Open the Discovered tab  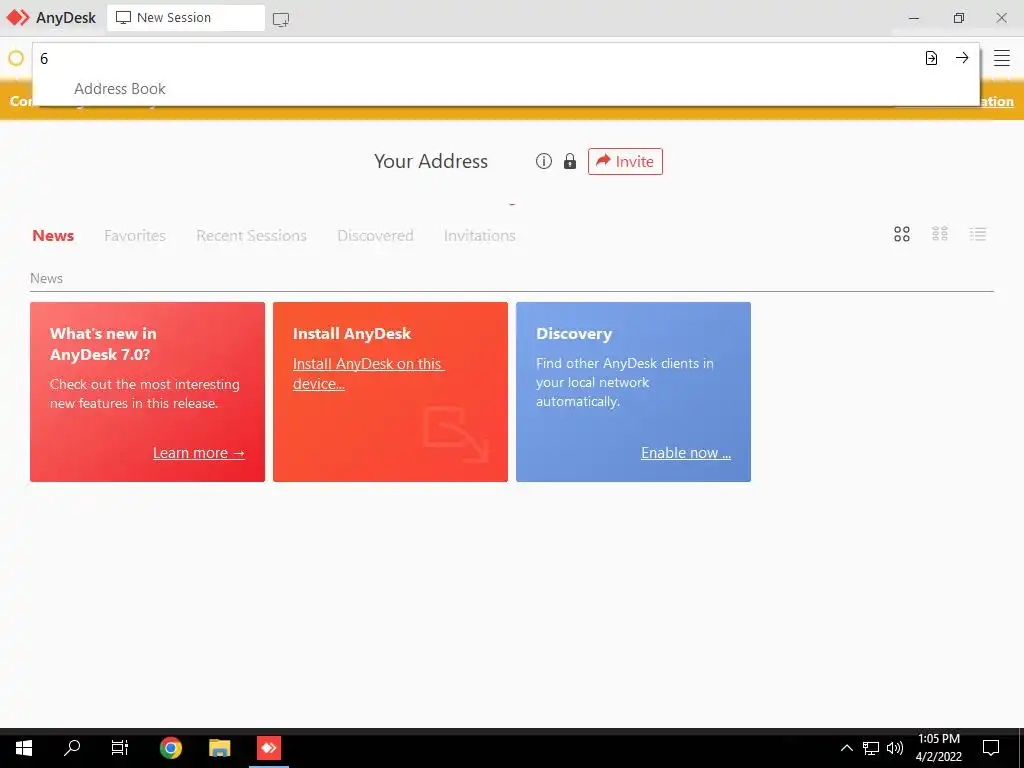(x=376, y=235)
